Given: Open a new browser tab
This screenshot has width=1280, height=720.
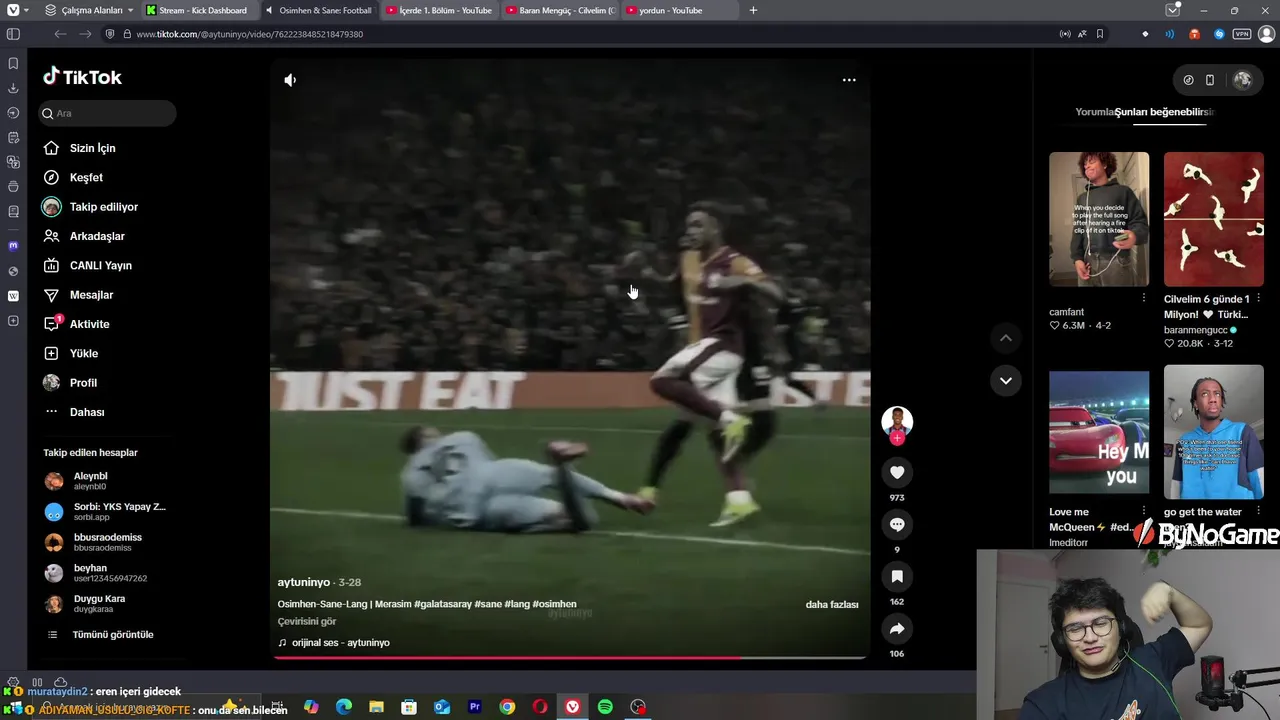Looking at the screenshot, I should [753, 10].
